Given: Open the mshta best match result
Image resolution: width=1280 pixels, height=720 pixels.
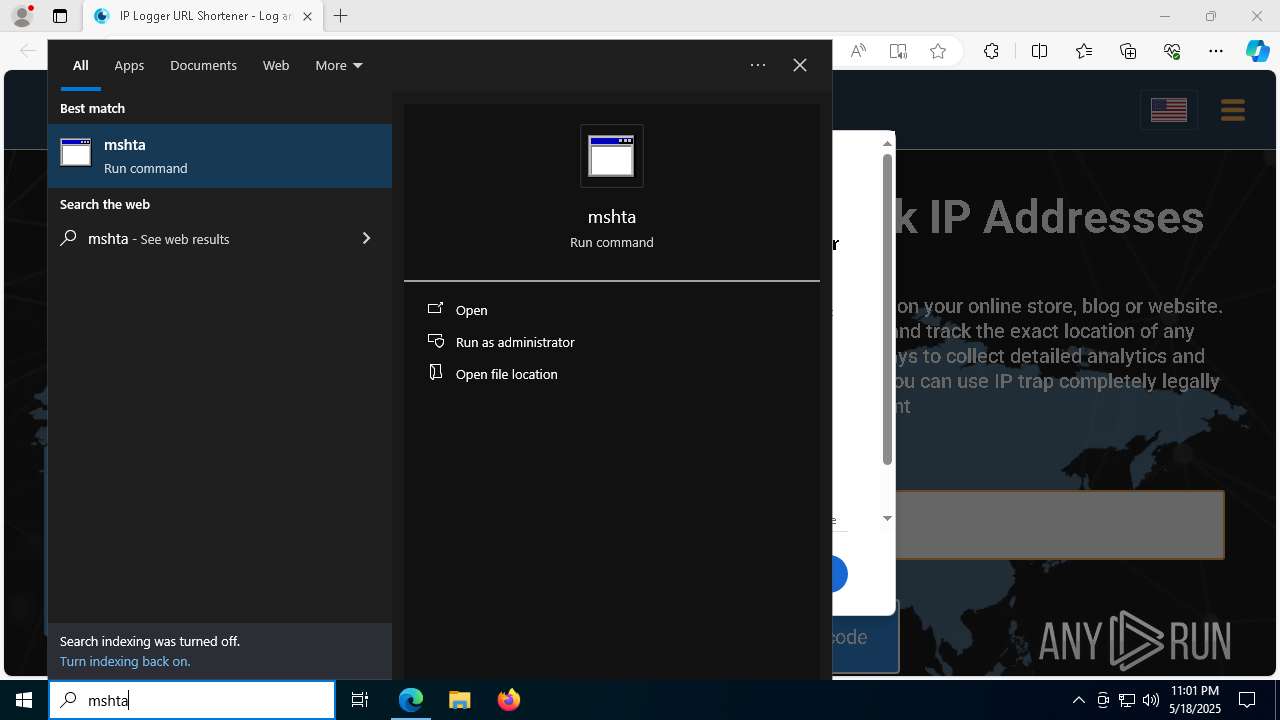Looking at the screenshot, I should (x=220, y=156).
